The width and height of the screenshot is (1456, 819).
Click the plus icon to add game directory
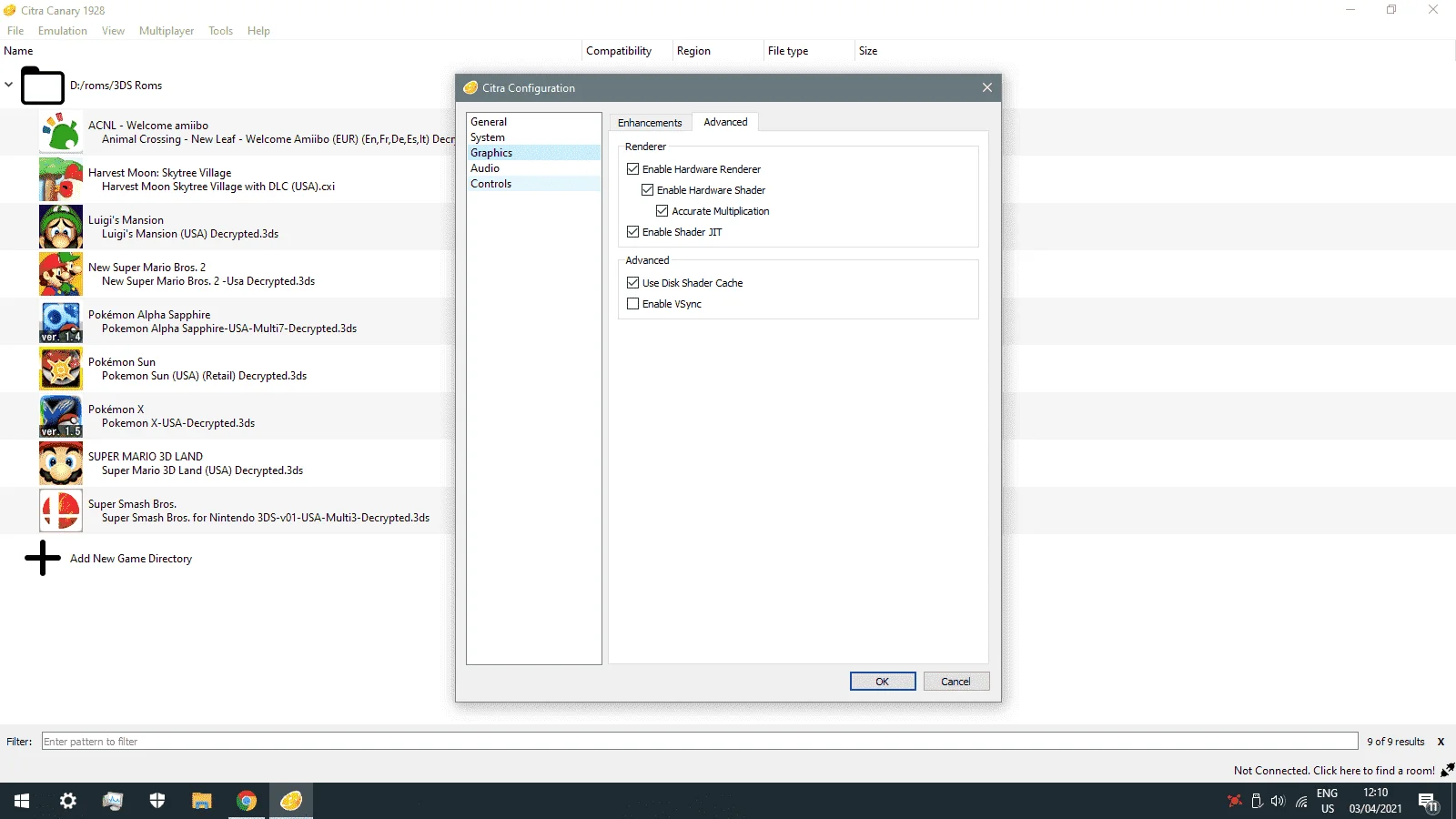tap(42, 558)
